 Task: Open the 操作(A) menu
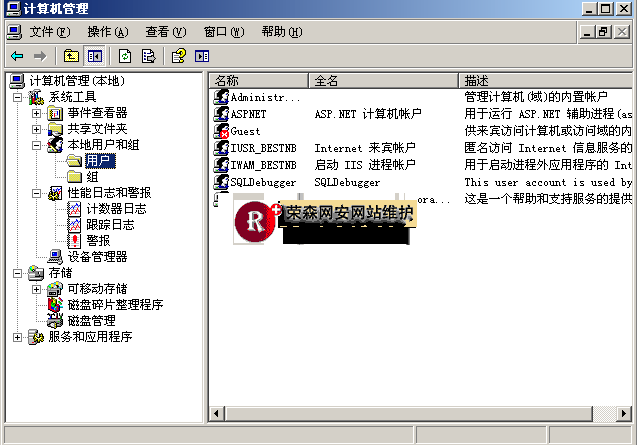(x=107, y=32)
